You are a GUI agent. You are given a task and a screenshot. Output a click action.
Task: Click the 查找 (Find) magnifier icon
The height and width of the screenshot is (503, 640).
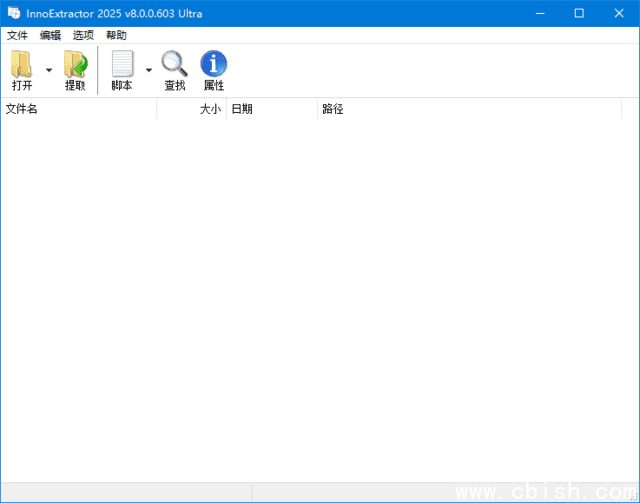coord(174,65)
